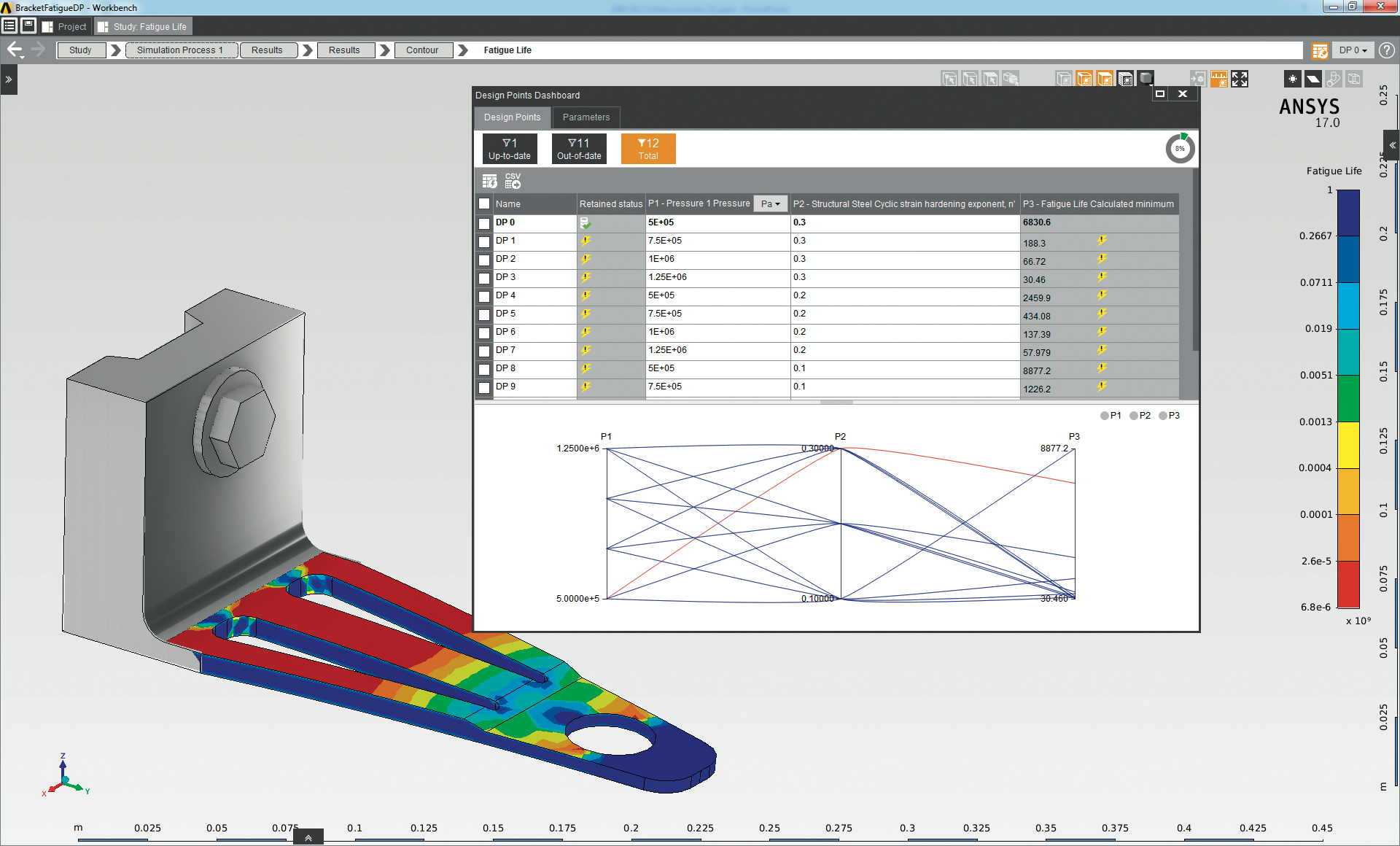Click the back navigation arrow

pyautogui.click(x=15, y=50)
